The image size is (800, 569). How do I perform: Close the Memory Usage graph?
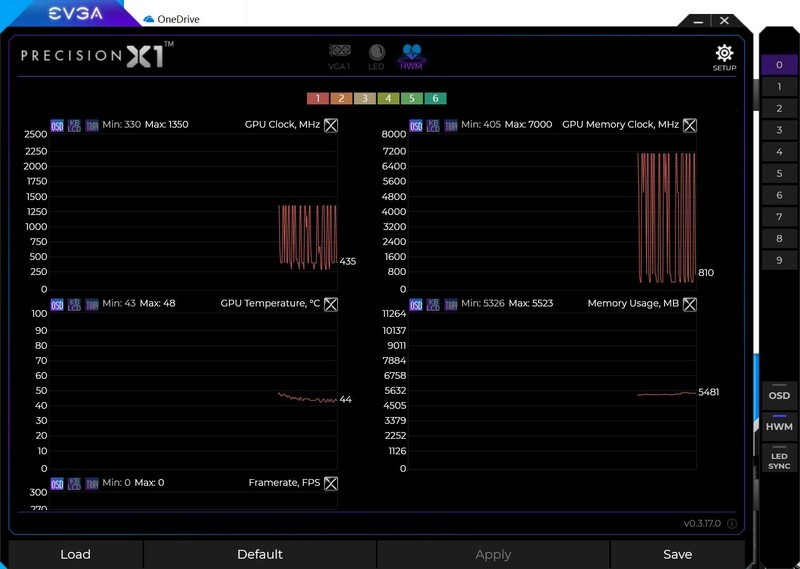pyautogui.click(x=690, y=304)
